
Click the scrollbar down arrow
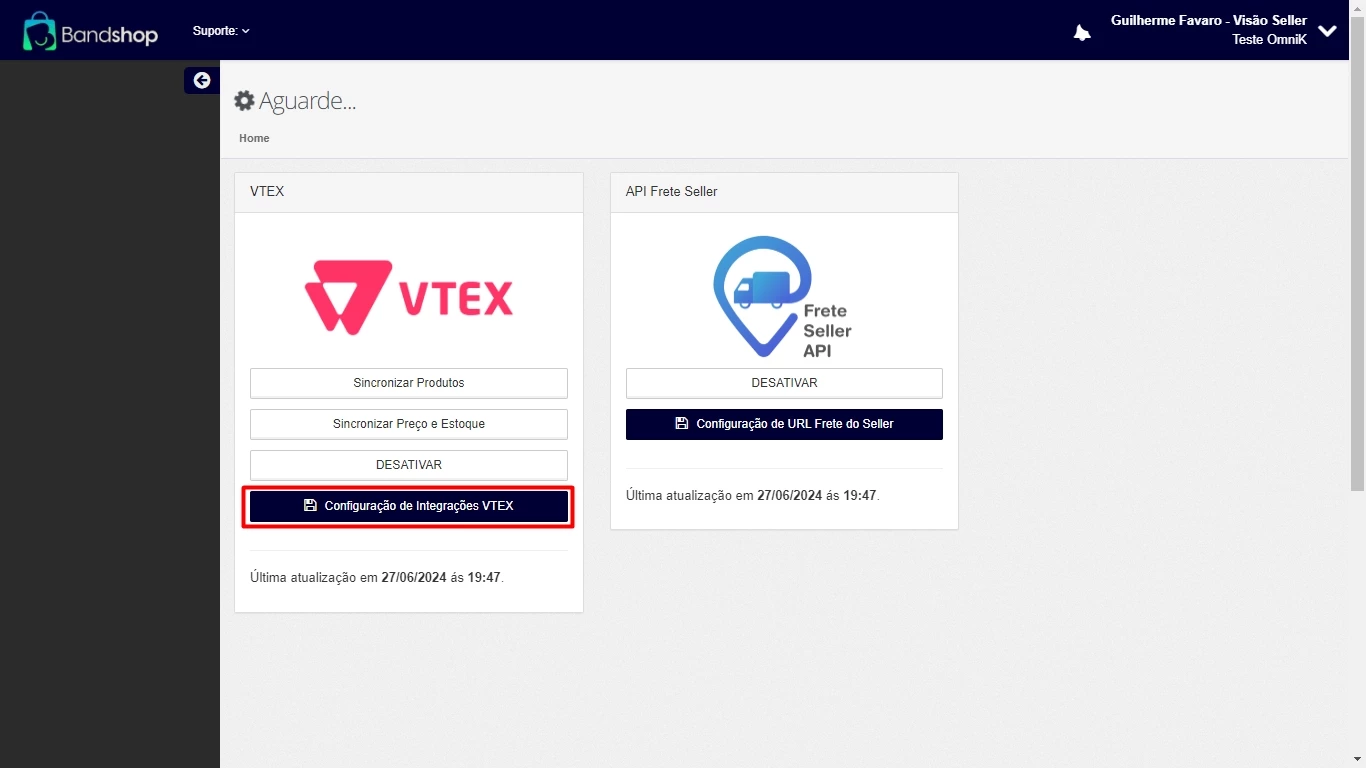click(1357, 760)
